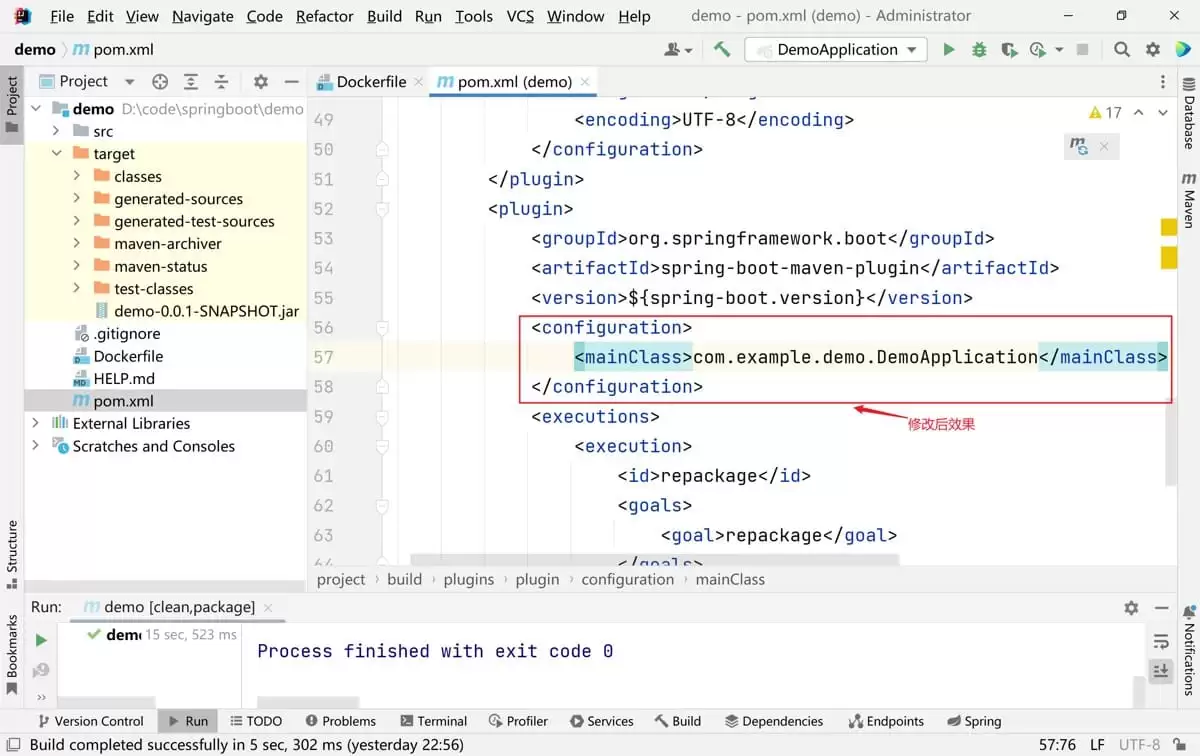Click the Build Project hammer icon
The height and width of the screenshot is (756, 1200).
(722, 49)
